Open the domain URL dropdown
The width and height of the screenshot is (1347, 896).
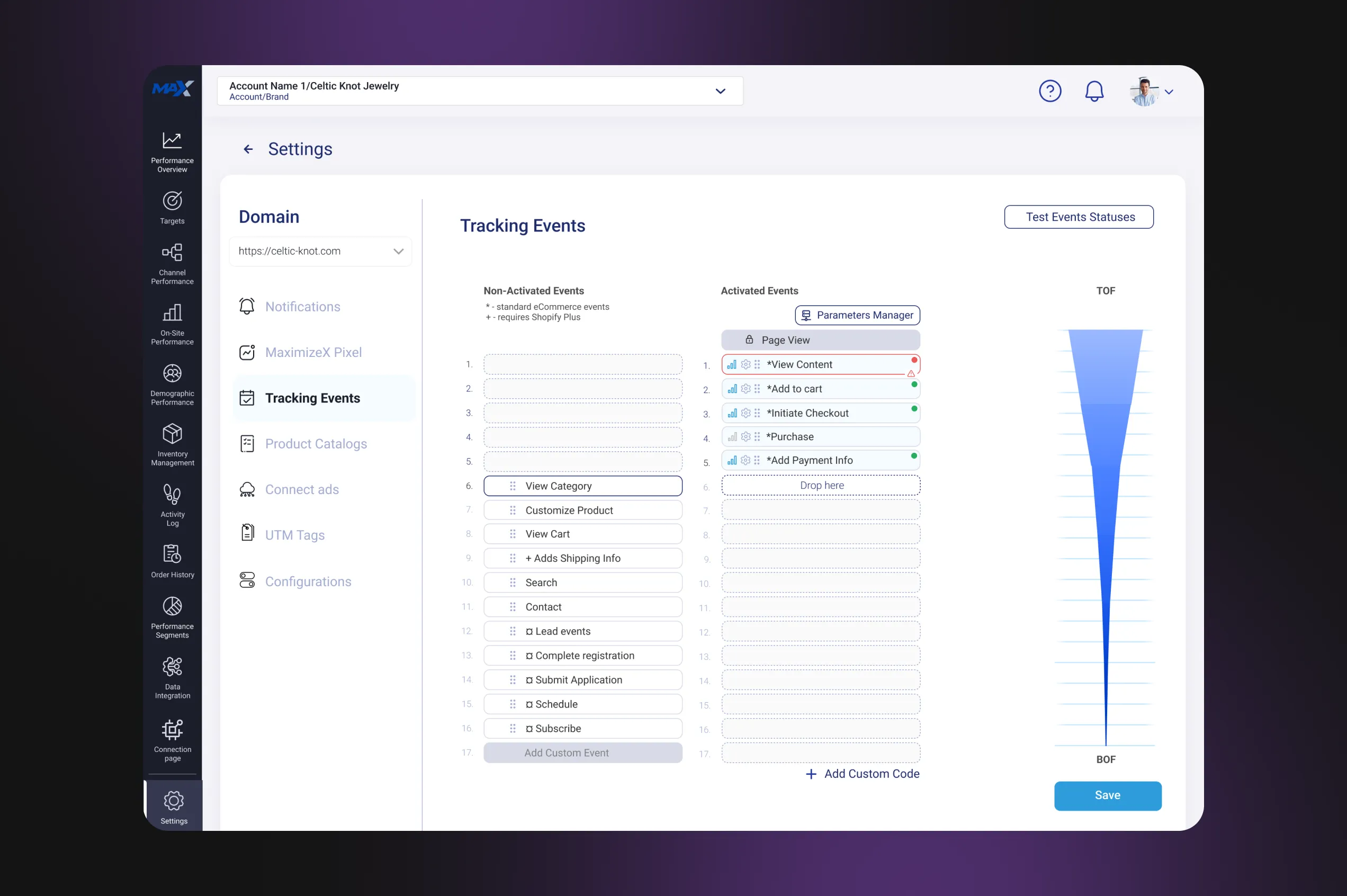(398, 252)
